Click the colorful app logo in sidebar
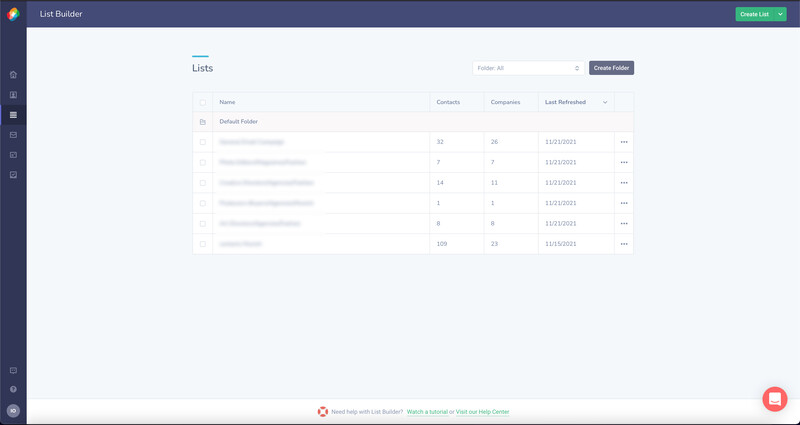 13,14
